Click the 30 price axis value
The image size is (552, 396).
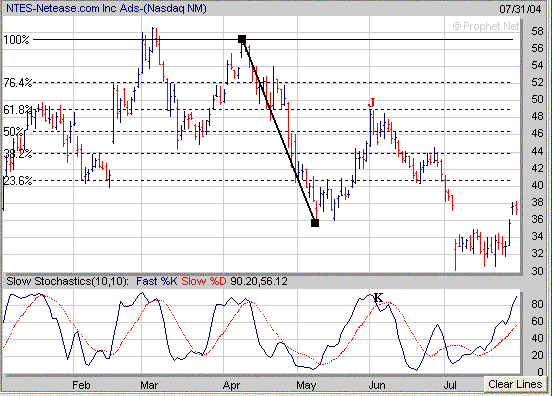point(537,271)
